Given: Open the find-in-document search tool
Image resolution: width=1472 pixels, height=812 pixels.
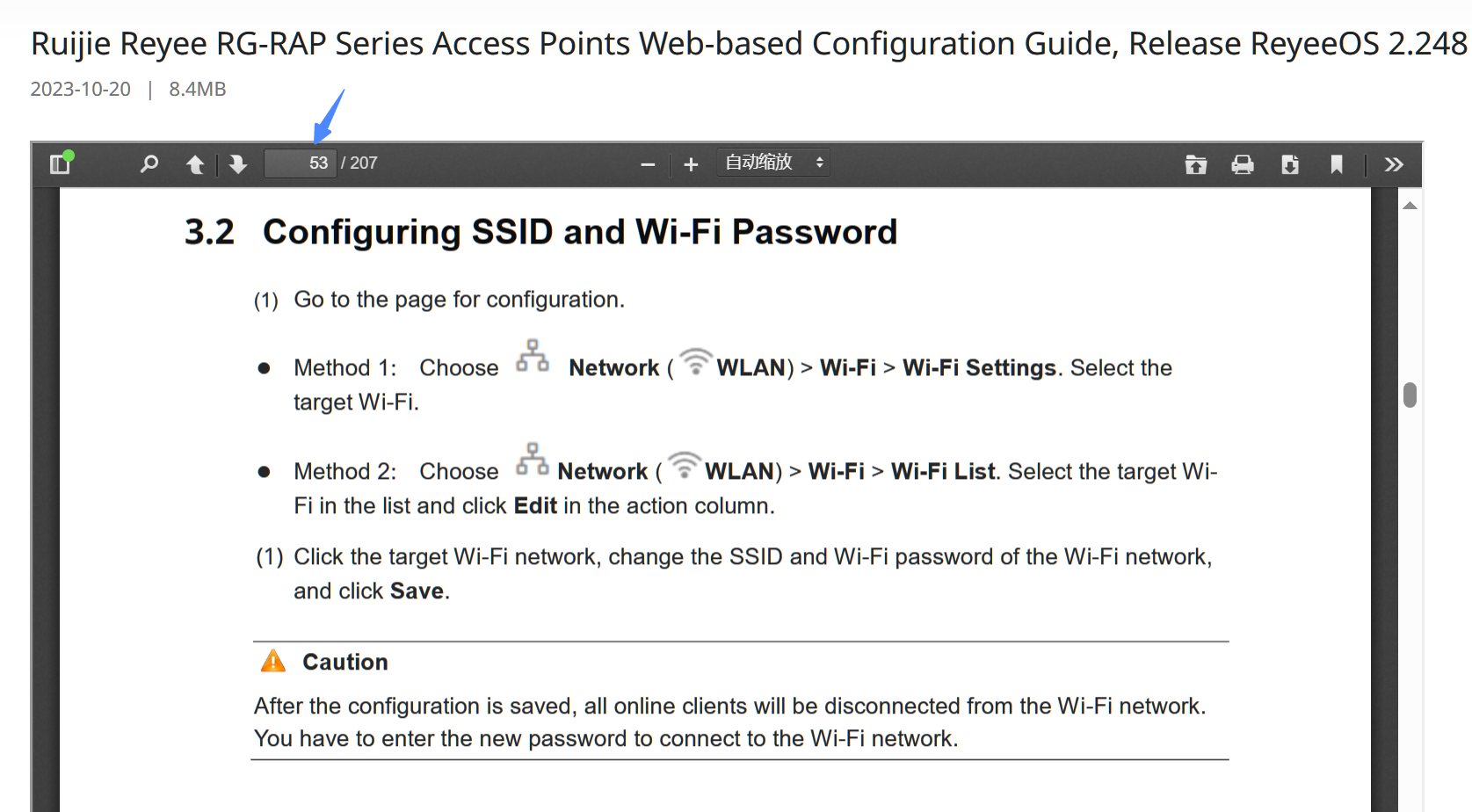Looking at the screenshot, I should (x=149, y=163).
